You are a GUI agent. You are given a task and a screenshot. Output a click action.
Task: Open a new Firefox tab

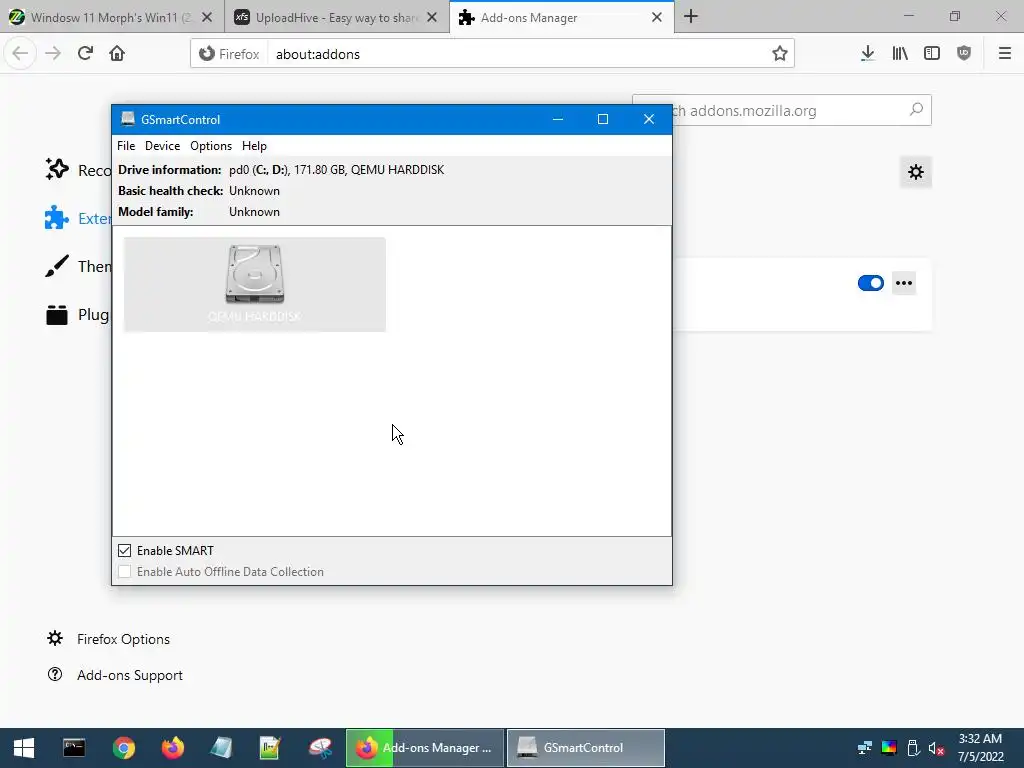pyautogui.click(x=691, y=17)
